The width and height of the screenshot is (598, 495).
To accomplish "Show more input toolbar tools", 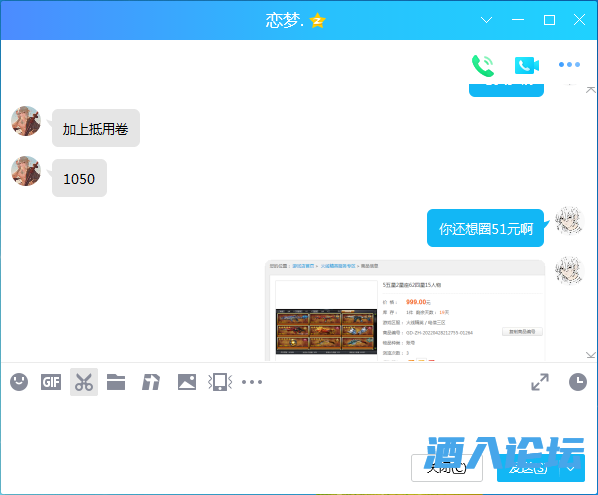I will tap(252, 382).
